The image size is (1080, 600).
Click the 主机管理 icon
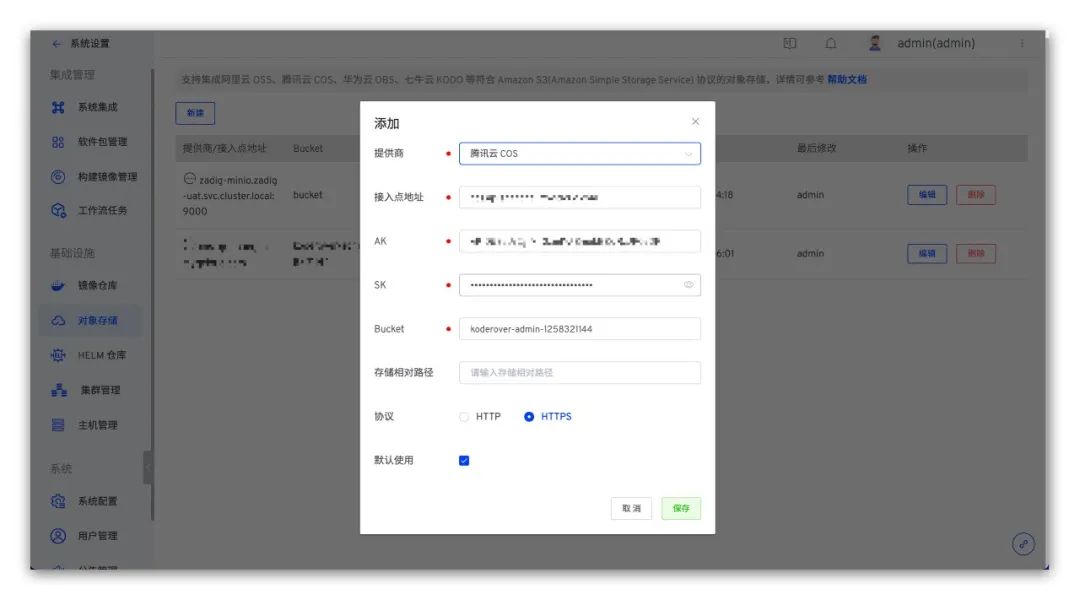click(x=58, y=426)
